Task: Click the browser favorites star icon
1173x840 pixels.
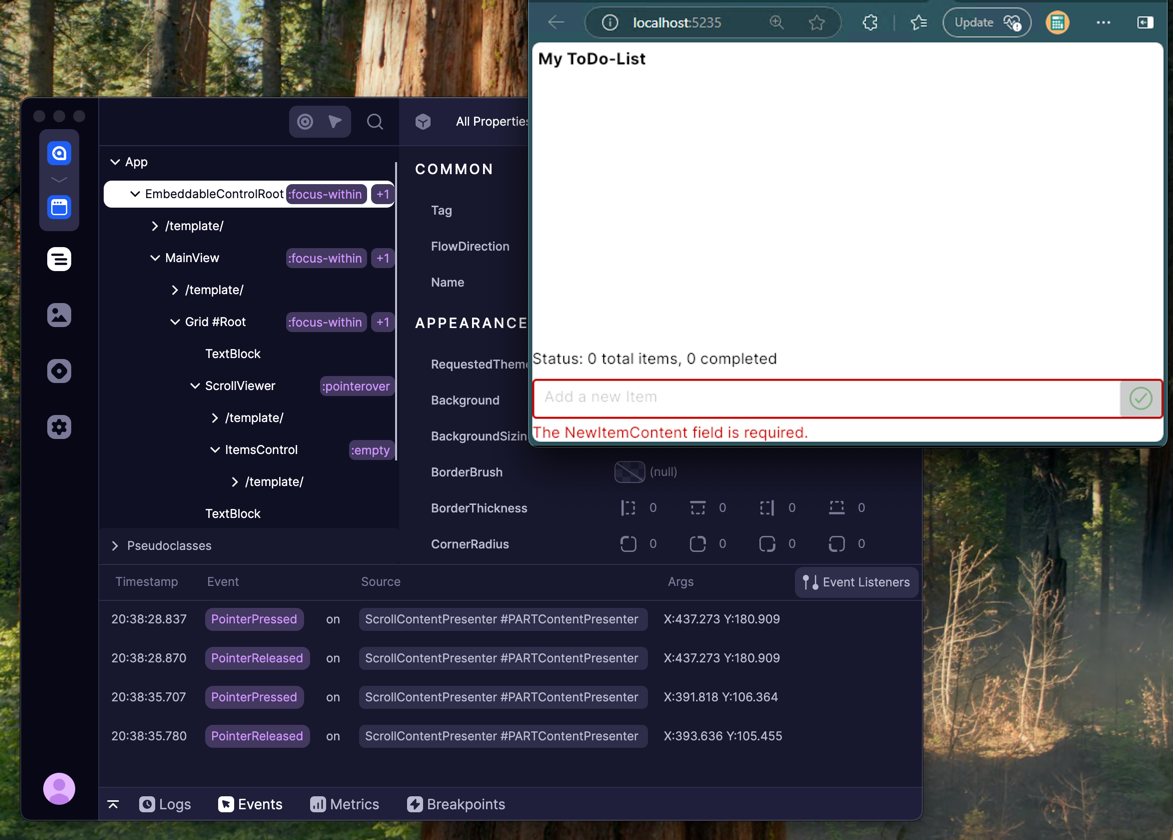Action: [x=918, y=21]
